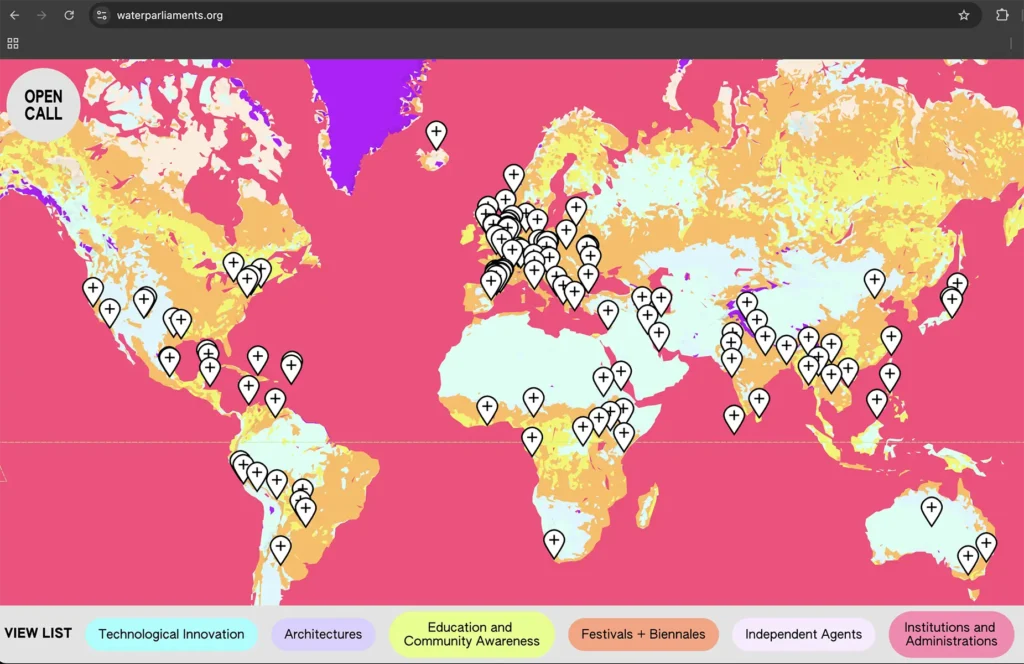Click the map pin on Iceland

[436, 133]
